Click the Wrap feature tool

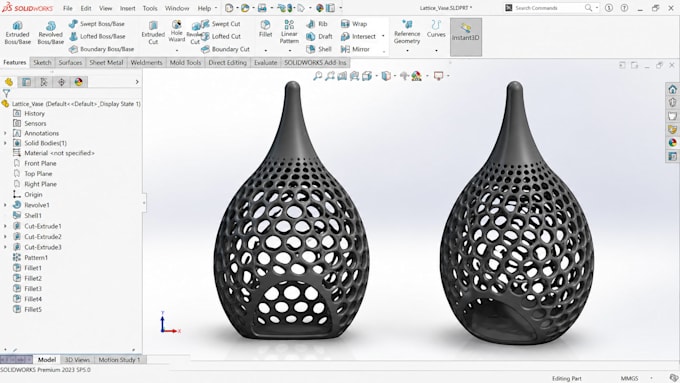point(354,24)
